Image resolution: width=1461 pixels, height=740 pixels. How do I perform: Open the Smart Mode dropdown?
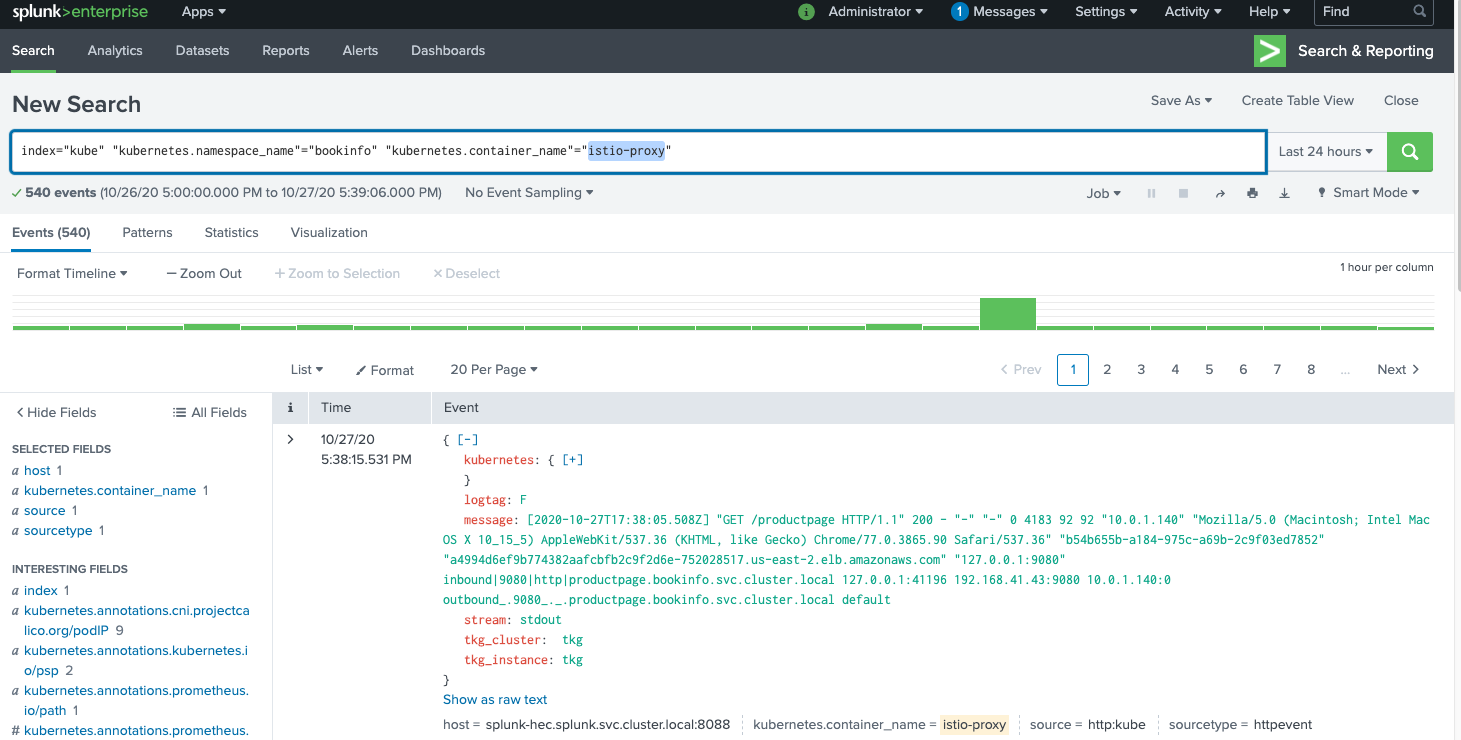pos(1369,193)
